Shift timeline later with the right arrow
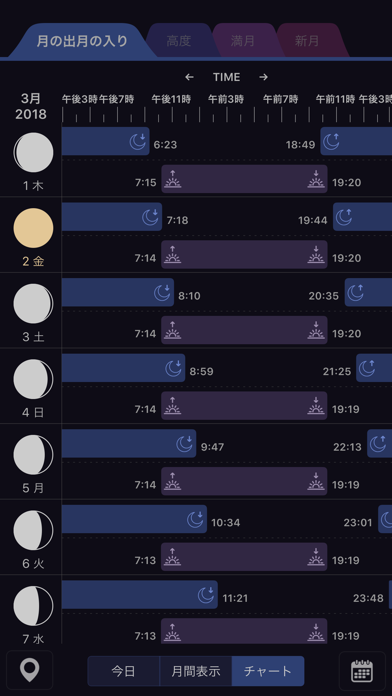Image resolution: width=392 pixels, height=696 pixels. [x=263, y=77]
